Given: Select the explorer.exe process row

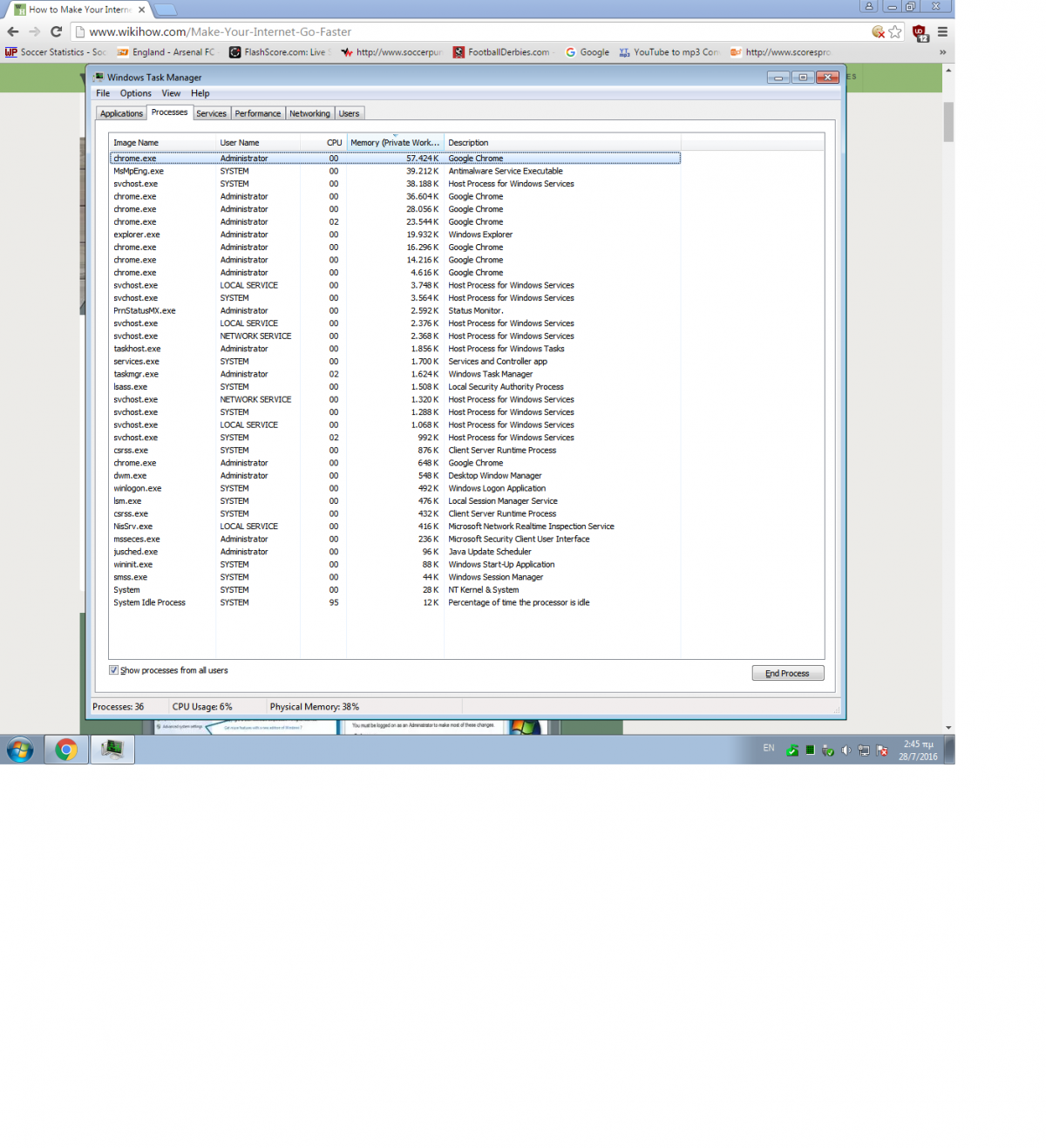Looking at the screenshot, I should 395,234.
